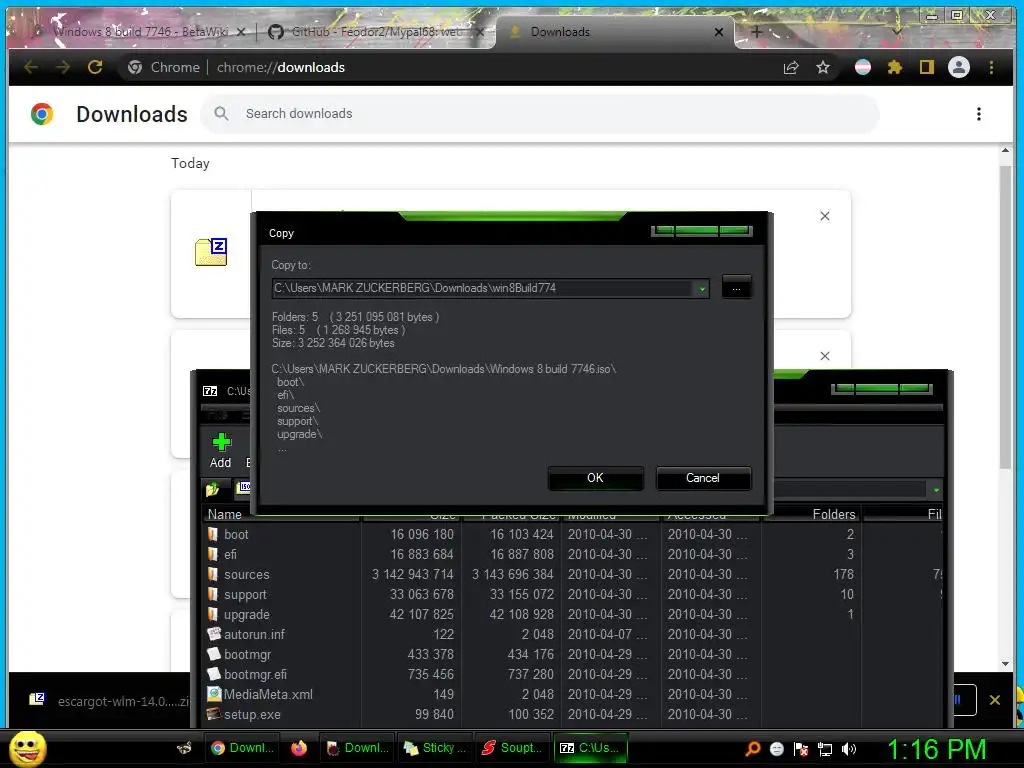Image resolution: width=1024 pixels, height=768 pixels.
Task: Click Cancel in the Copy dialog
Action: (x=703, y=478)
